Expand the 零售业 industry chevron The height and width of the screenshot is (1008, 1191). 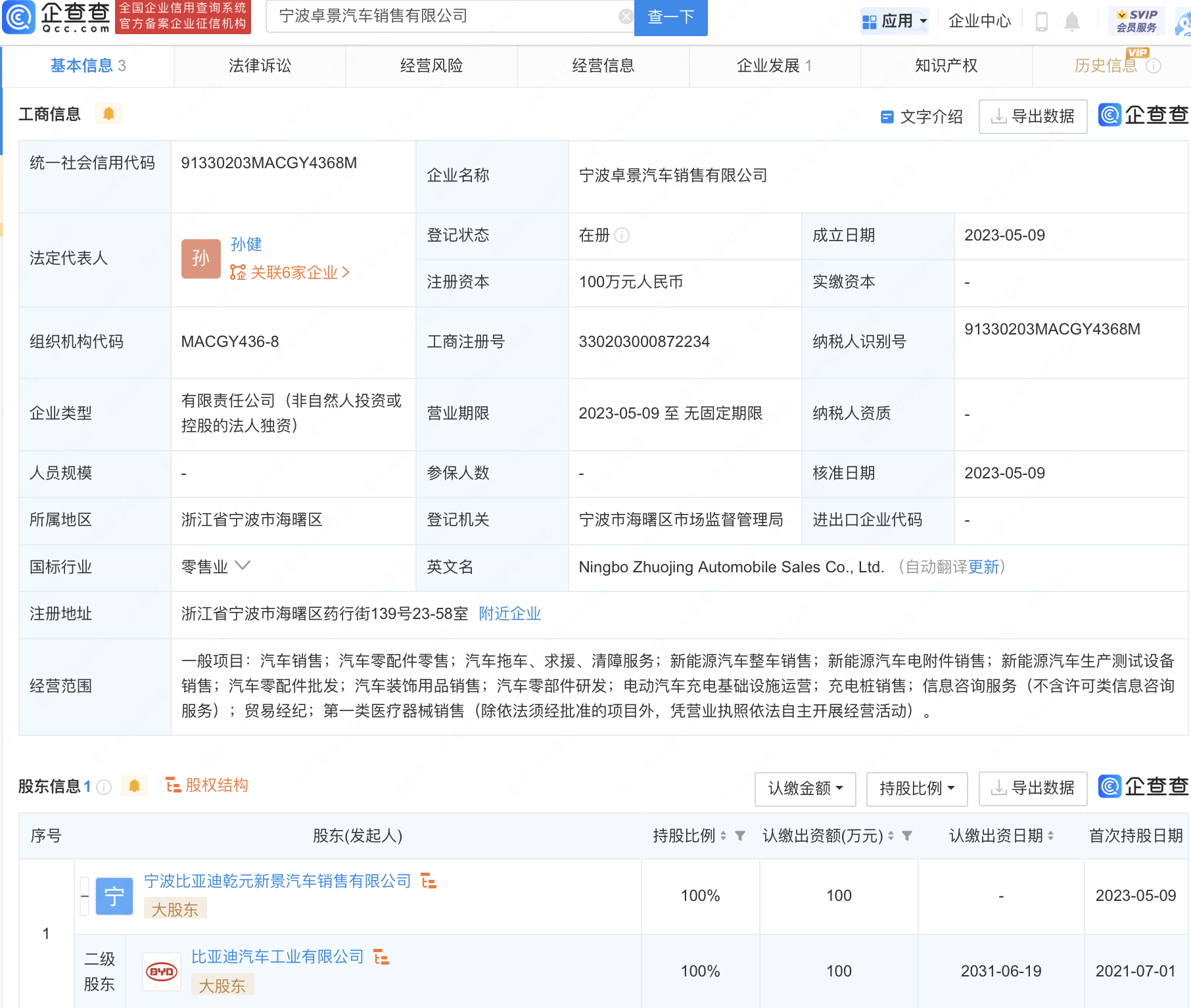click(243, 566)
